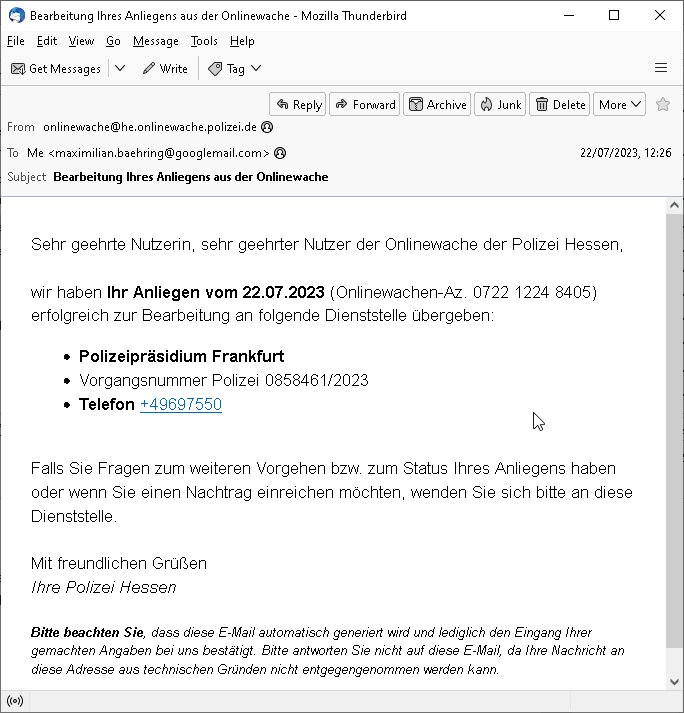Viewport: 684px width, 713px height.
Task: Reply to this email
Action: click(x=298, y=105)
